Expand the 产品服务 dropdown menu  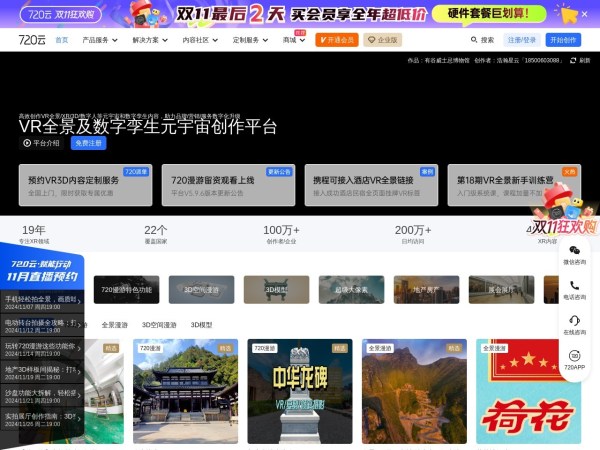tap(98, 40)
